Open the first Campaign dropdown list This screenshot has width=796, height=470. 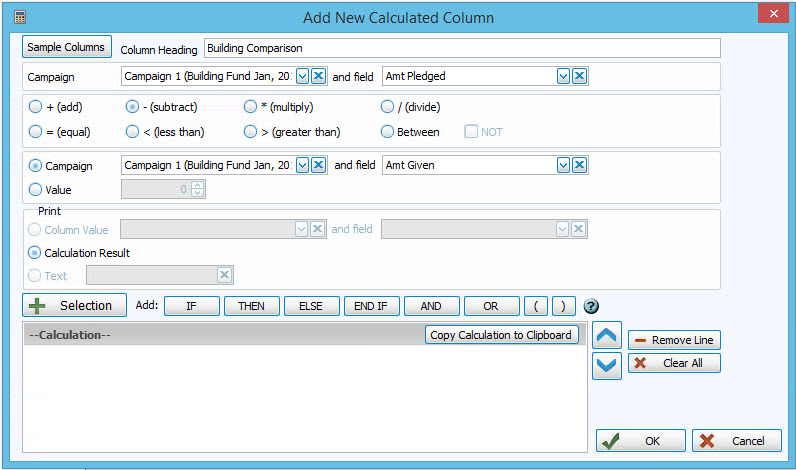pos(302,76)
